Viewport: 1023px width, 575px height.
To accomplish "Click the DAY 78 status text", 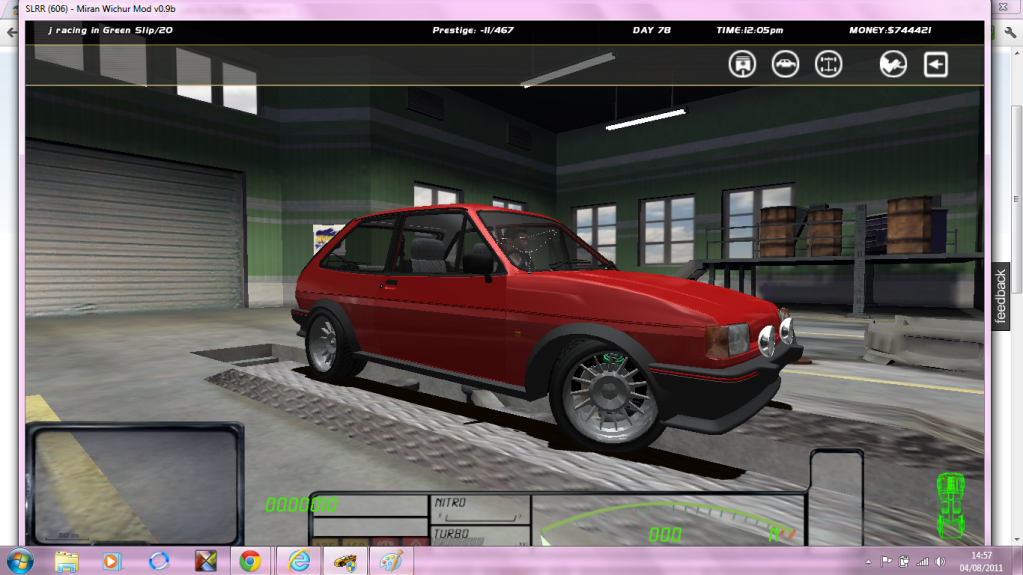I will pos(651,30).
